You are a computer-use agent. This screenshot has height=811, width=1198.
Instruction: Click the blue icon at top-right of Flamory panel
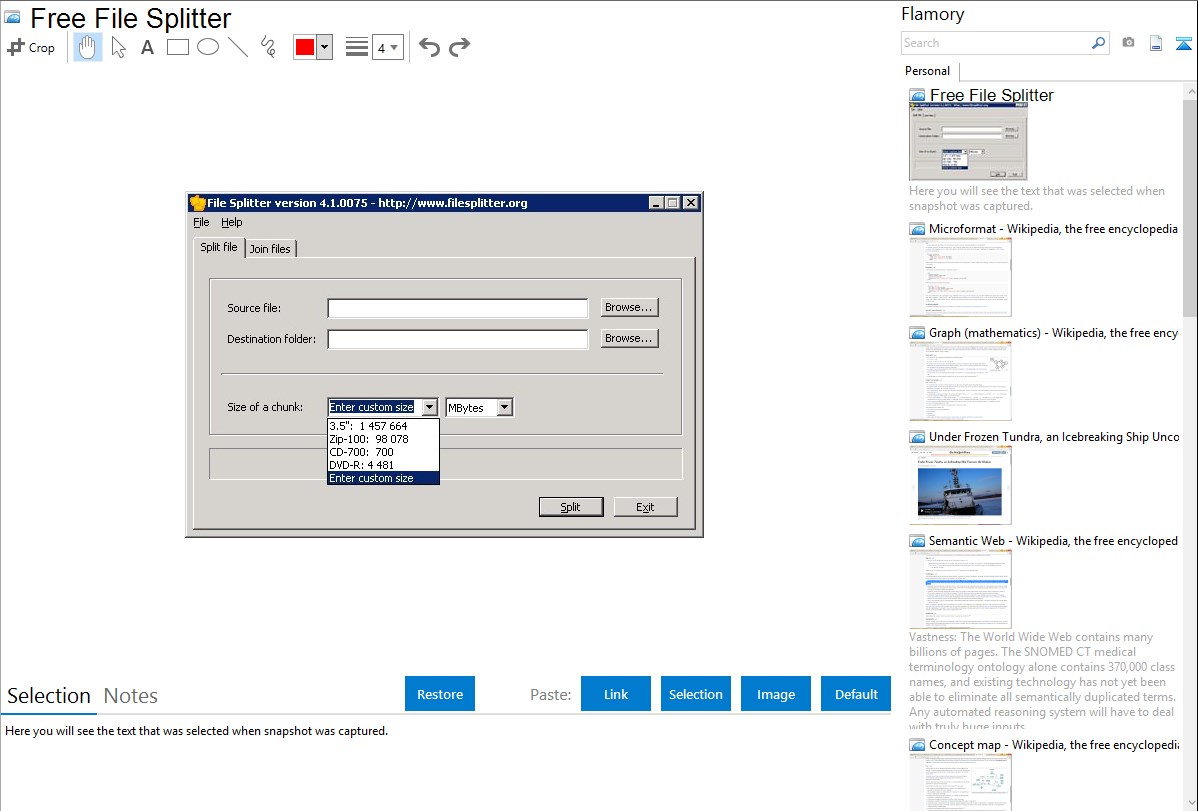pyautogui.click(x=1183, y=43)
